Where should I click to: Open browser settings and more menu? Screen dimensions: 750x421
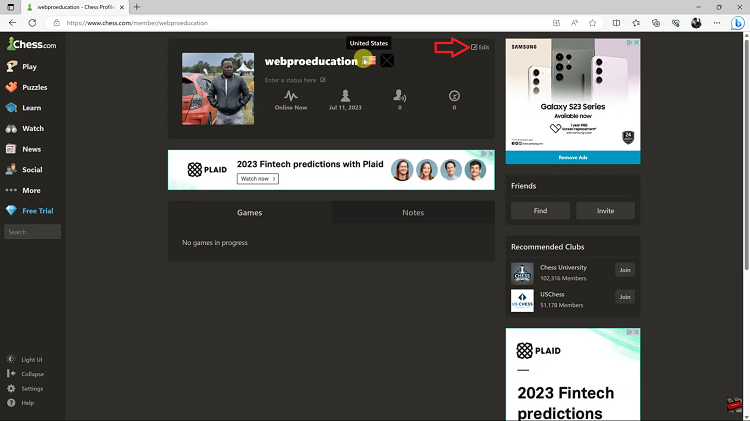pos(717,22)
